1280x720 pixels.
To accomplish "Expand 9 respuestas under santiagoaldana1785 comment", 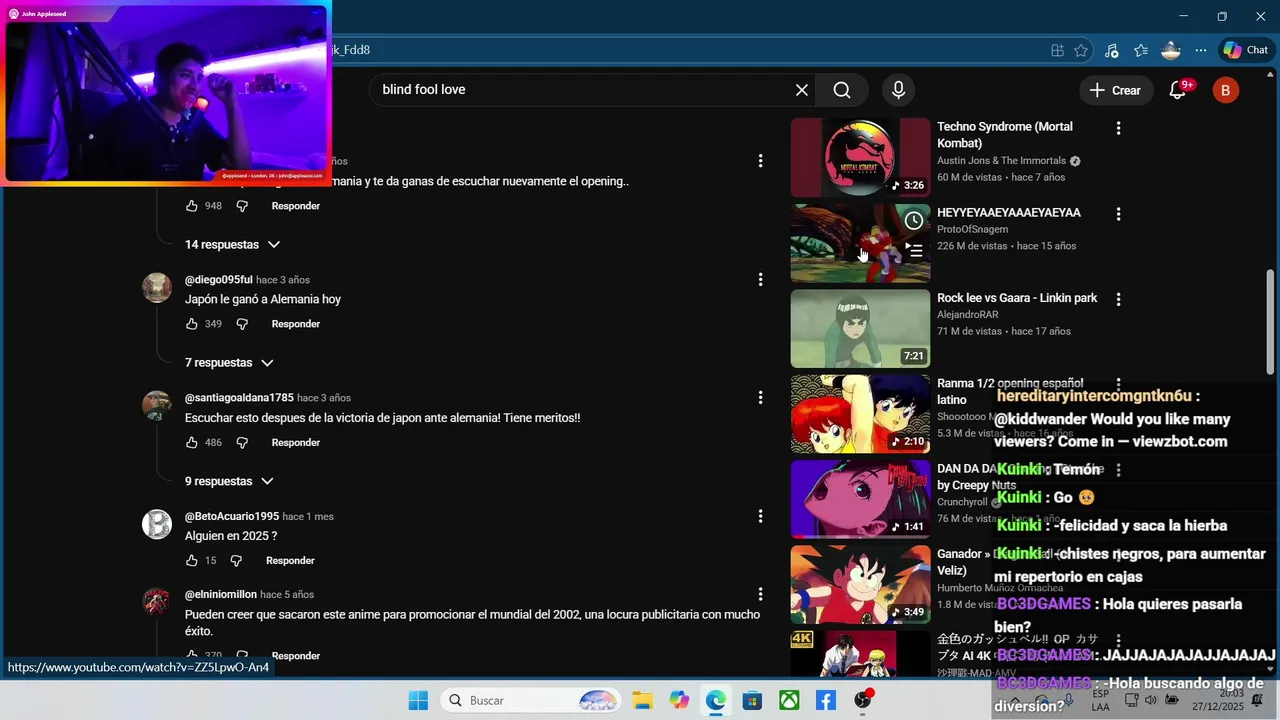I will 229,481.
